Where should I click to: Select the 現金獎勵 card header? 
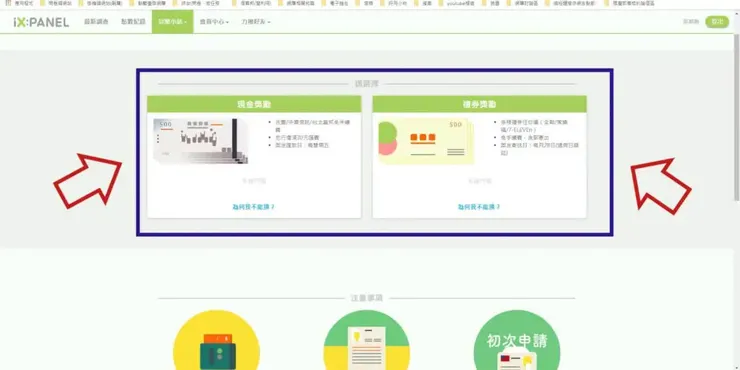click(254, 104)
